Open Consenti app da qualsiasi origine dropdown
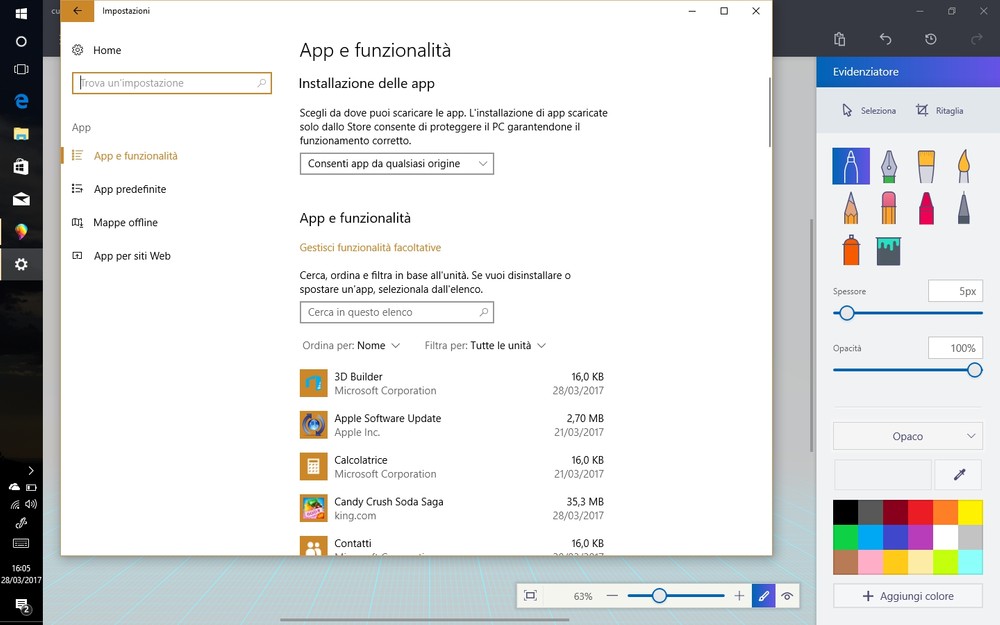Viewport: 1000px width, 625px height. (x=397, y=163)
